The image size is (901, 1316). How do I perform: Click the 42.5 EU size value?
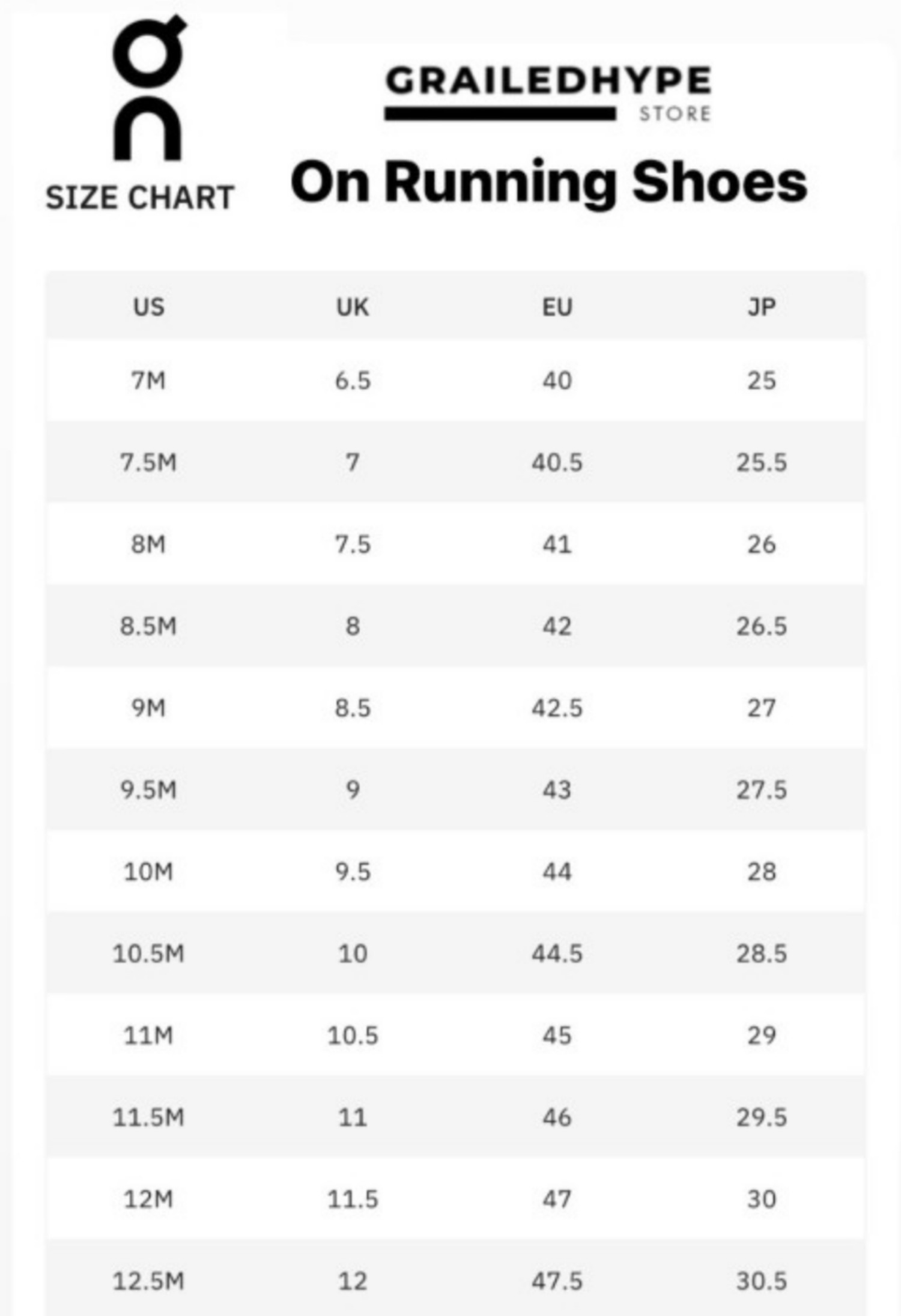coord(557,708)
